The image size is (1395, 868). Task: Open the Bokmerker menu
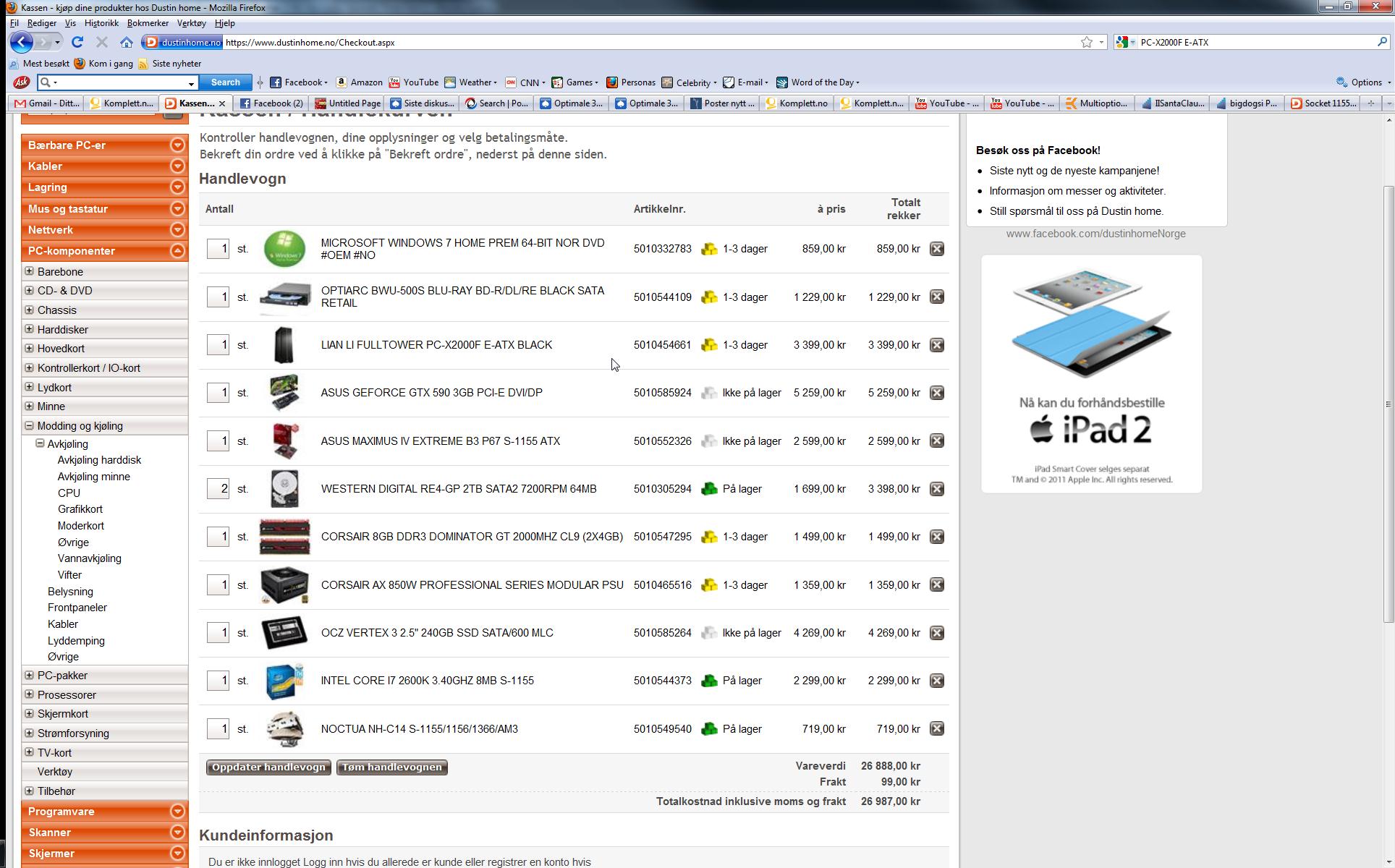[148, 23]
